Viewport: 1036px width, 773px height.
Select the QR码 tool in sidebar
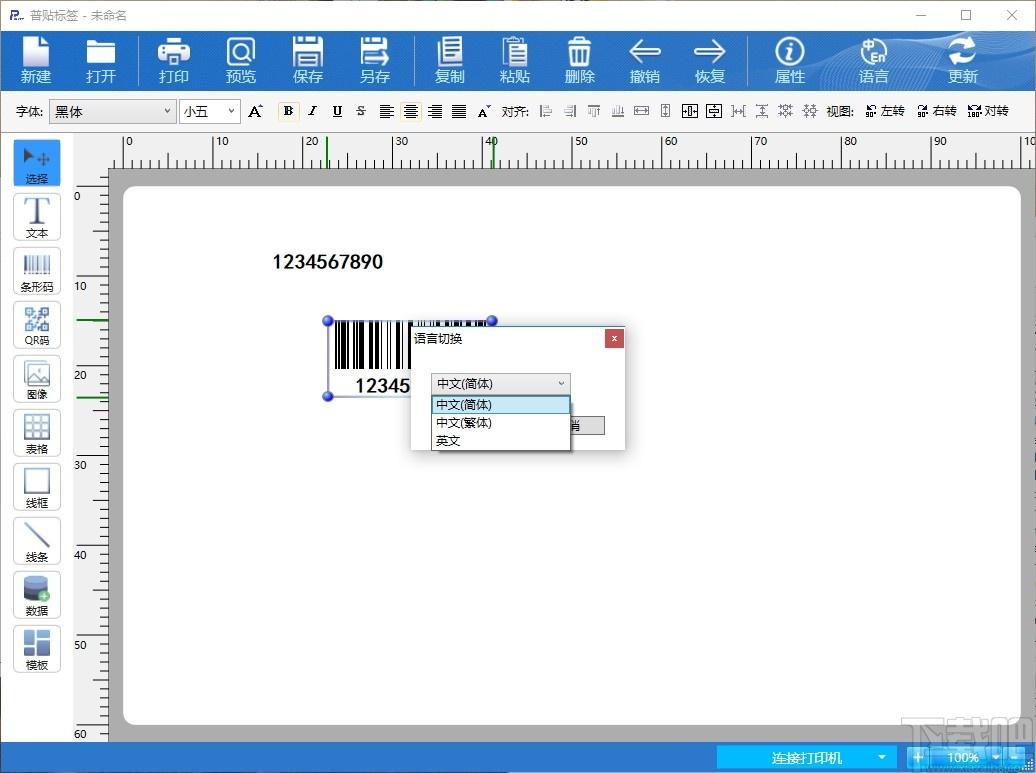click(37, 325)
